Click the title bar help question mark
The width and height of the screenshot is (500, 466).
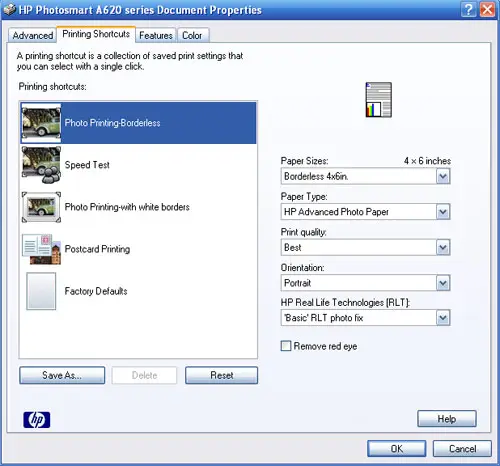[x=469, y=9]
